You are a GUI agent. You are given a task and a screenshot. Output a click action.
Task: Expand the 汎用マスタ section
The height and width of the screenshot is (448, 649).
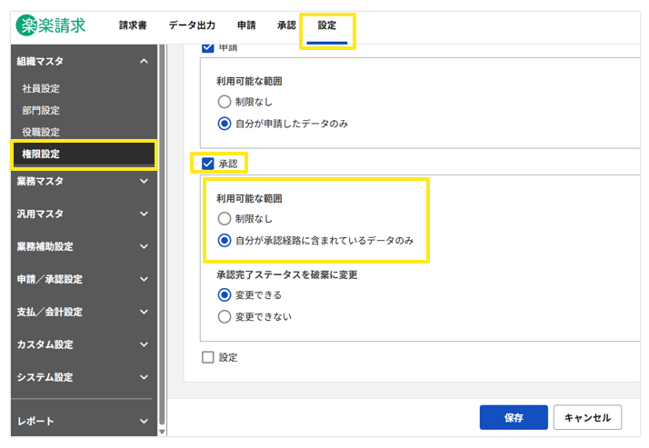tap(144, 214)
